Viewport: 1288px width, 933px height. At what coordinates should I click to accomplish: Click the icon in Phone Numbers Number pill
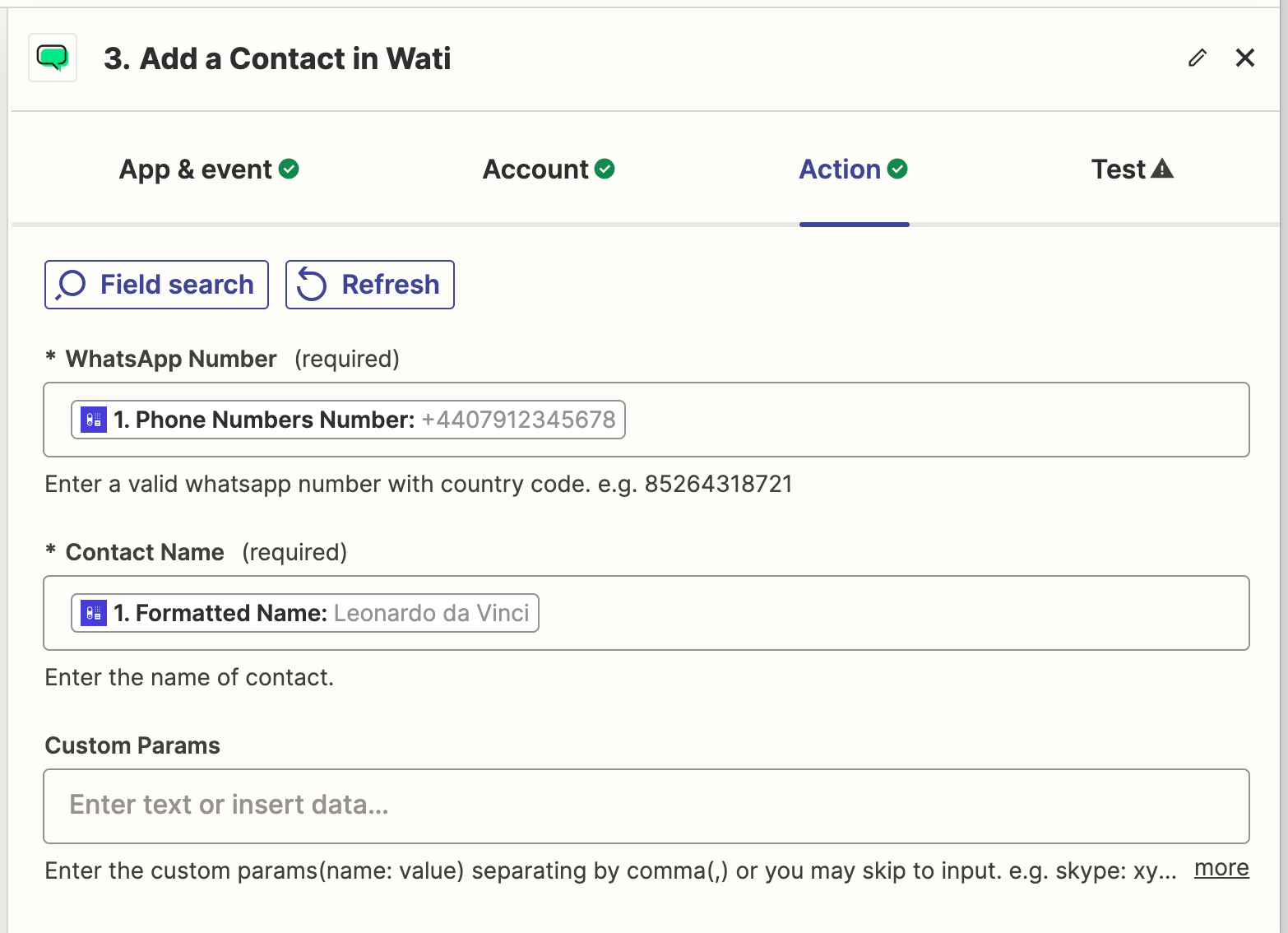pos(94,420)
